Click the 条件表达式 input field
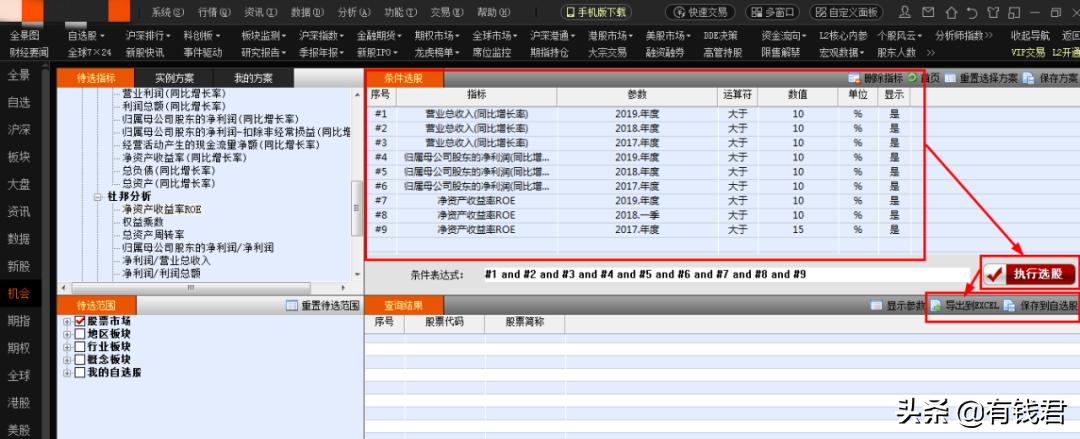This screenshot has height=439, width=1080. click(x=725, y=274)
